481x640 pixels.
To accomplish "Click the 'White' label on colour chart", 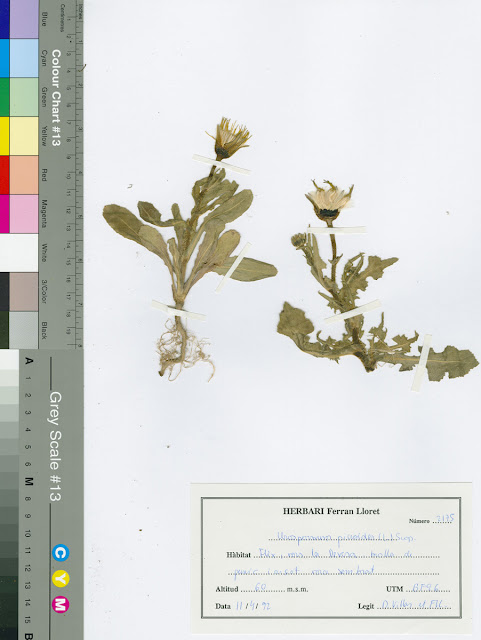I will (44, 252).
